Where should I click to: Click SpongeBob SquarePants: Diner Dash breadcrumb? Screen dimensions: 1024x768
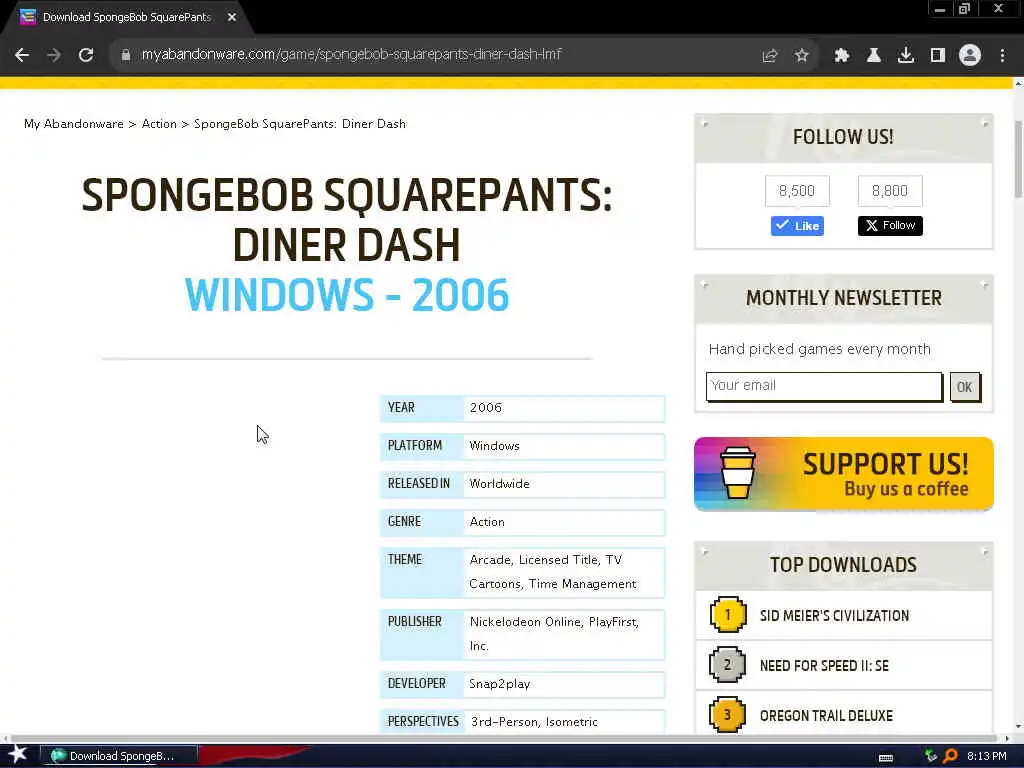[x=300, y=124]
